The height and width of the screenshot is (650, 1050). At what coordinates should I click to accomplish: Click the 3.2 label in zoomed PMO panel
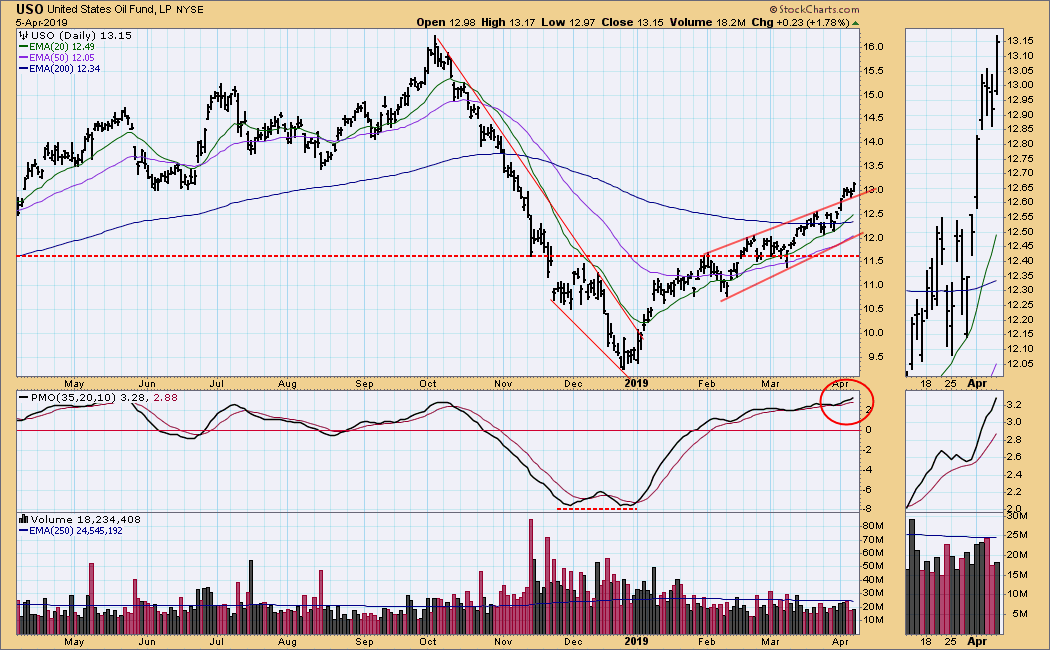coord(1014,405)
